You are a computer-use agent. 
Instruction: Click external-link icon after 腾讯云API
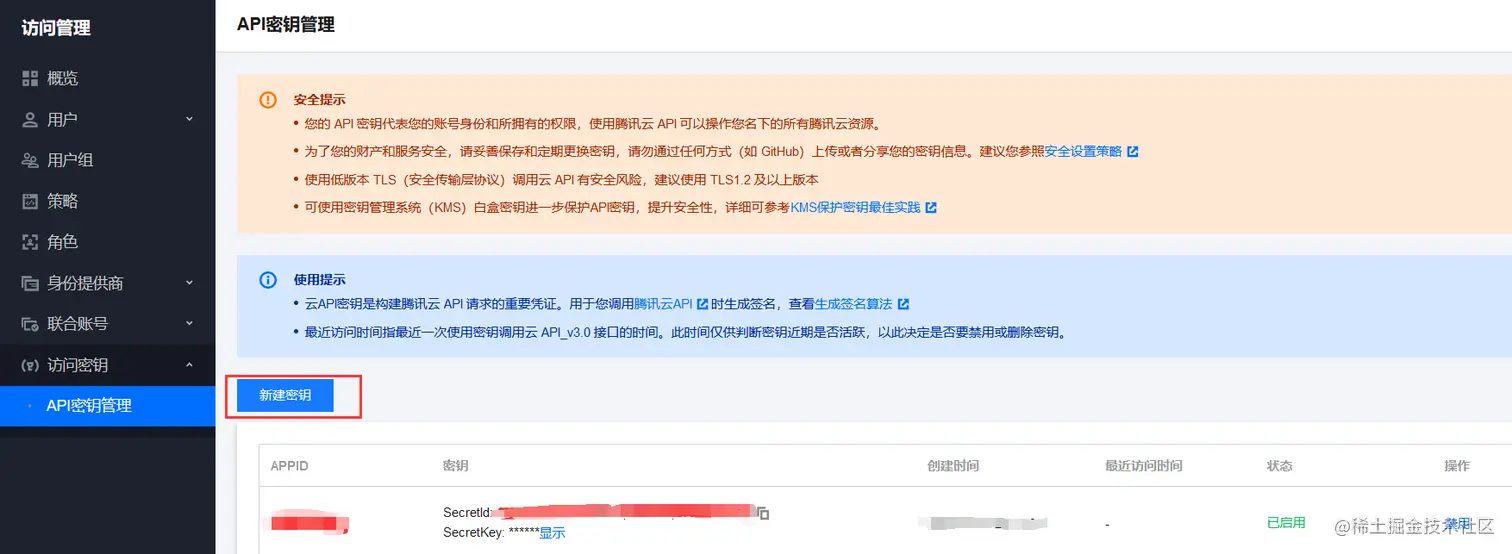pos(702,304)
